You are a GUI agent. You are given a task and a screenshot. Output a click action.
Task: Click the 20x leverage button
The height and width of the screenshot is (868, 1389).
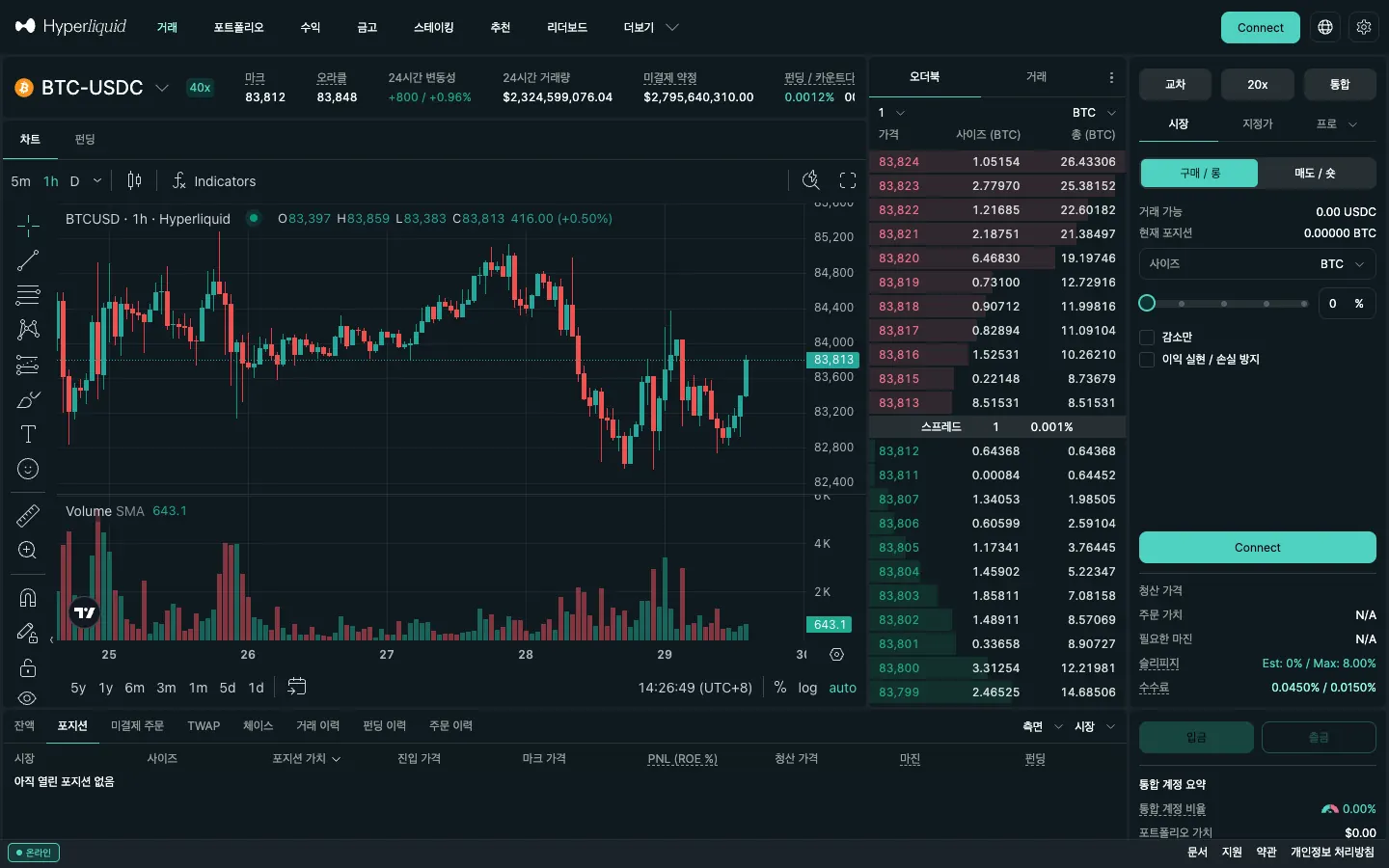tap(1257, 85)
